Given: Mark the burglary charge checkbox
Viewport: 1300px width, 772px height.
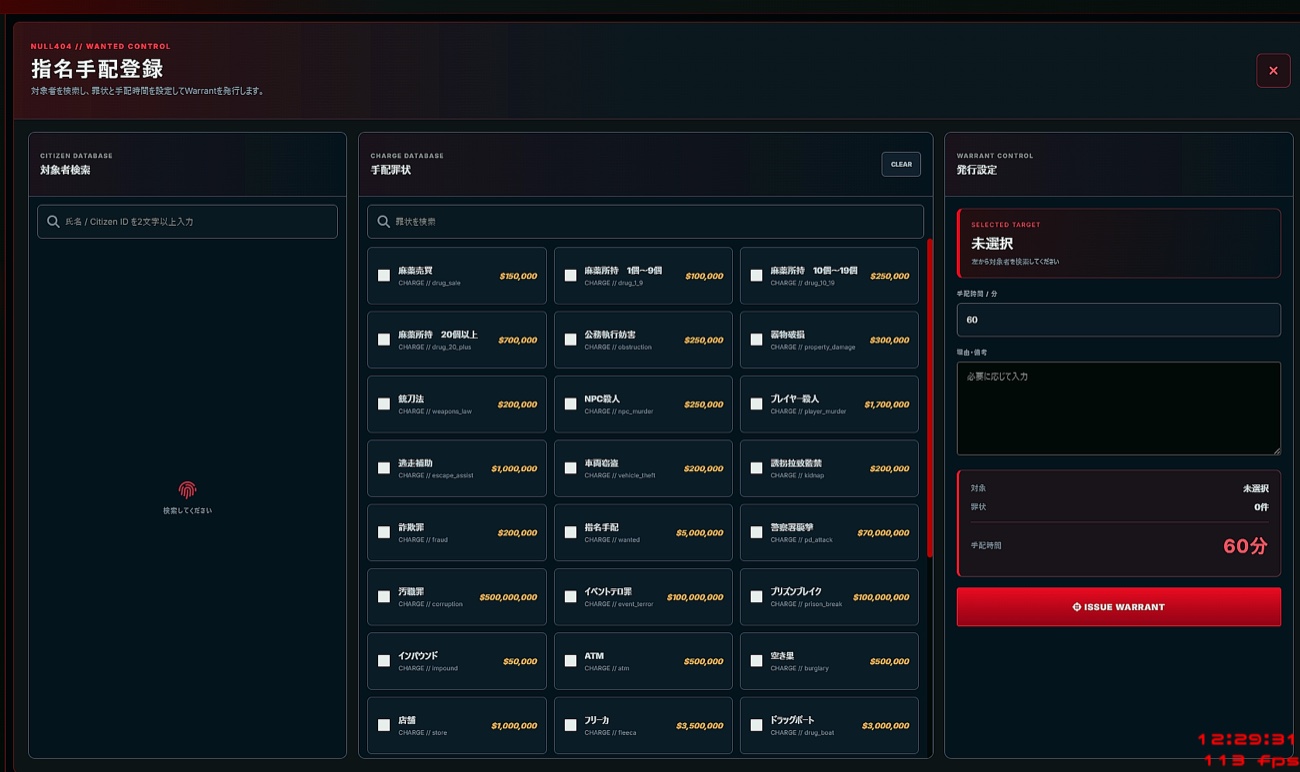Looking at the screenshot, I should [757, 661].
